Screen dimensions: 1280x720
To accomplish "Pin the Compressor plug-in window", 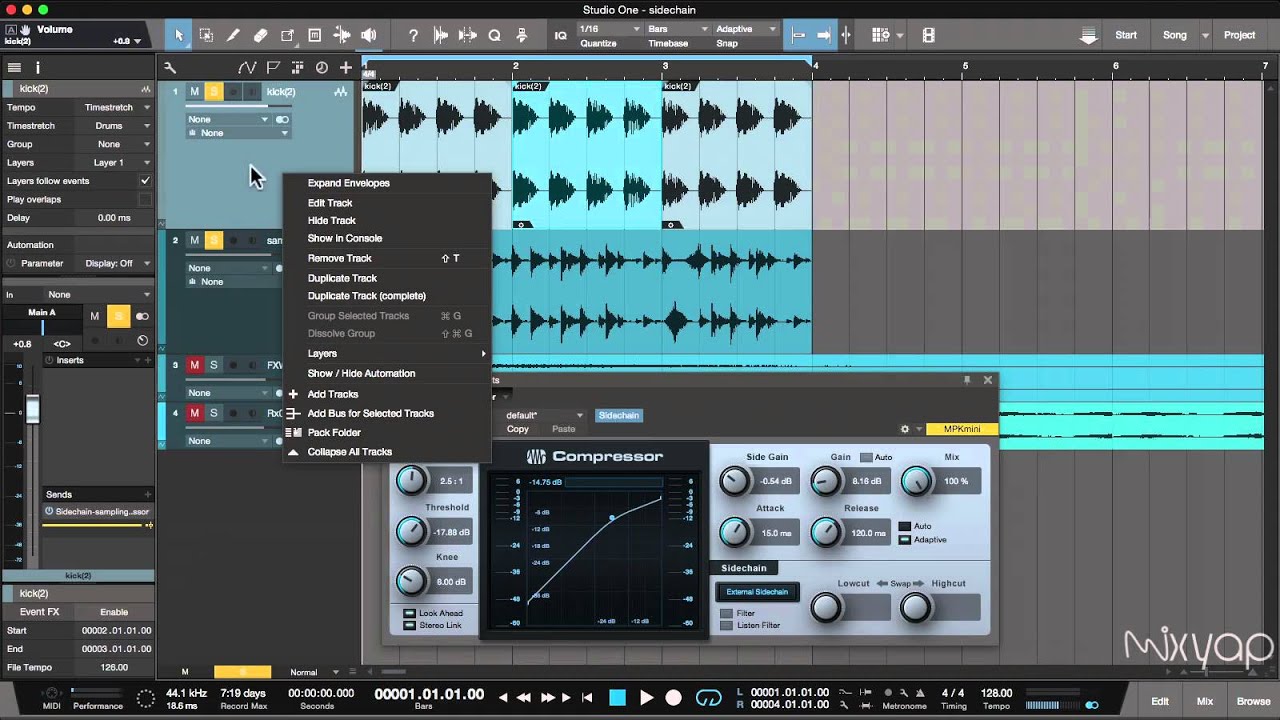I will (967, 380).
